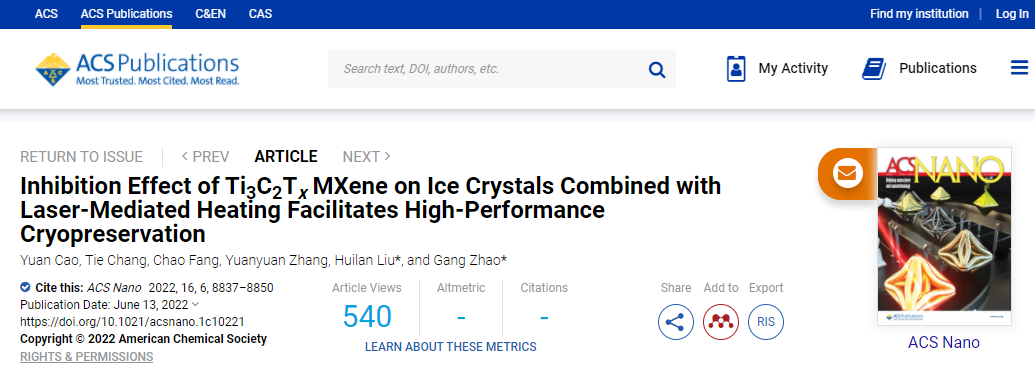Export citation with RIS icon
Viewport: 1035px width, 380px height.
point(766,322)
